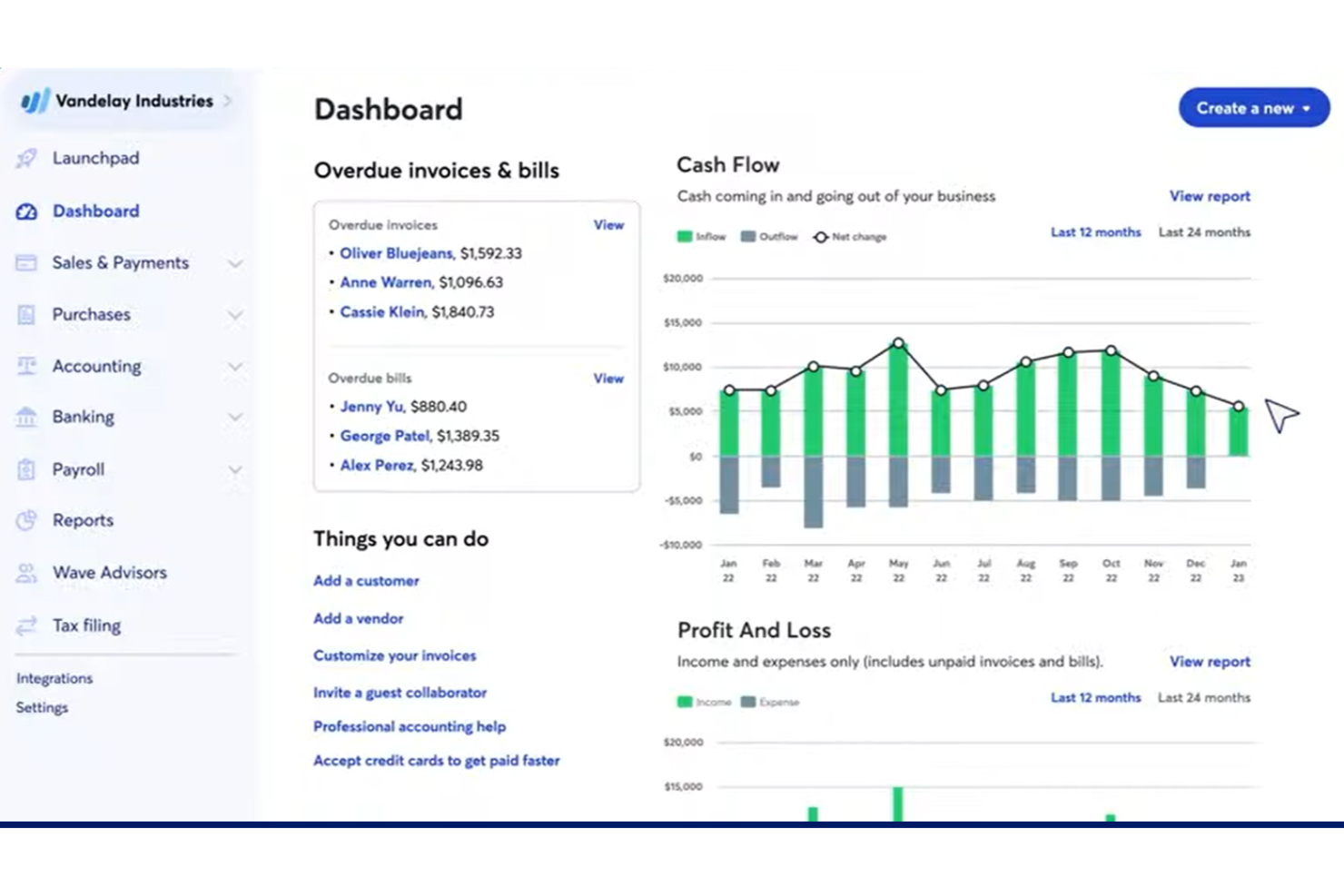
Task: Click the Wave Advisors people icon
Action: pos(26,573)
